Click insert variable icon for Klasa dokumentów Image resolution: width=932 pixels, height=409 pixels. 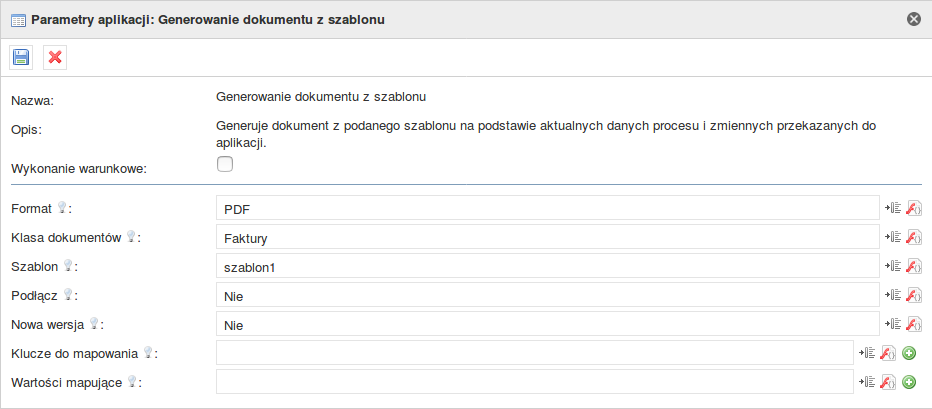tap(893, 237)
